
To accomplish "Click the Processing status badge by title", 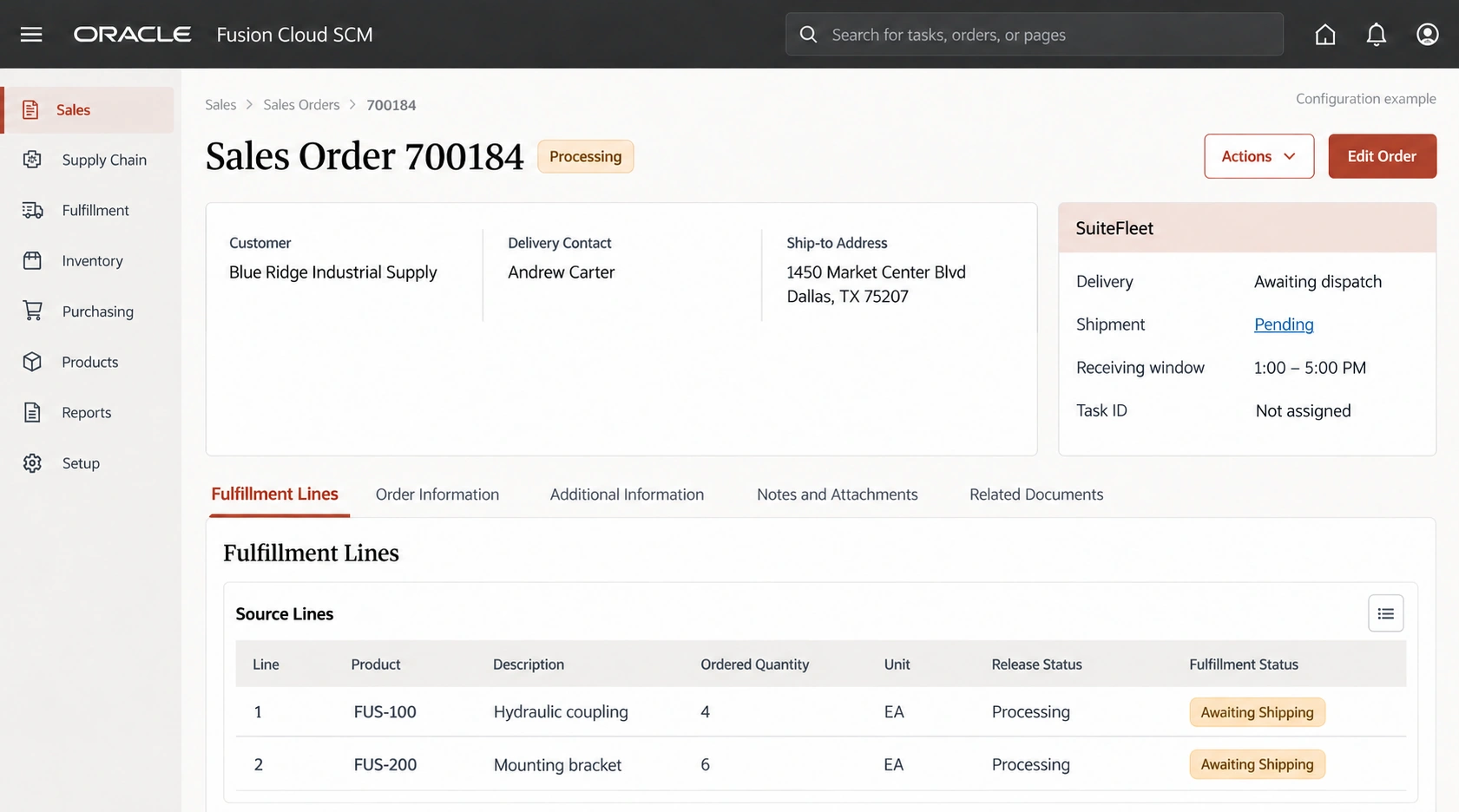I will point(585,156).
